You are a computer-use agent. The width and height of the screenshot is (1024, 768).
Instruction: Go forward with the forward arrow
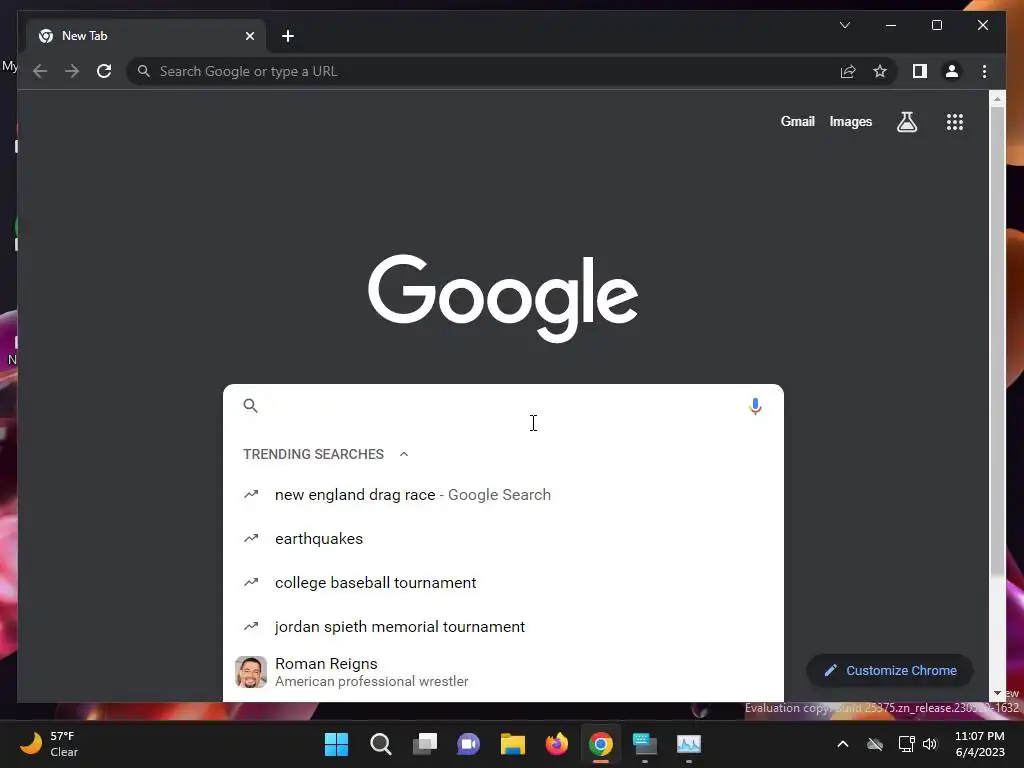(x=72, y=71)
